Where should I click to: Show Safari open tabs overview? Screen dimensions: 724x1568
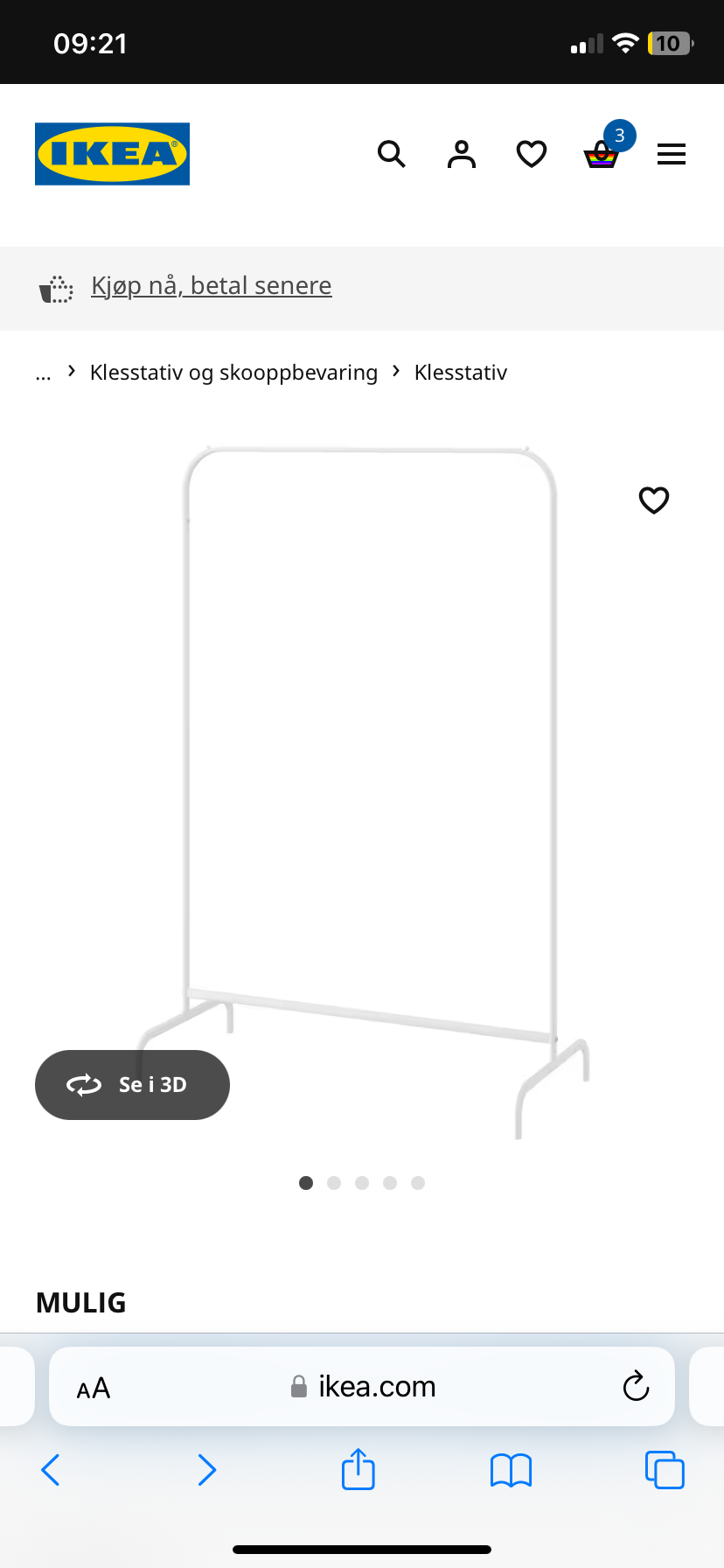pyautogui.click(x=665, y=1469)
